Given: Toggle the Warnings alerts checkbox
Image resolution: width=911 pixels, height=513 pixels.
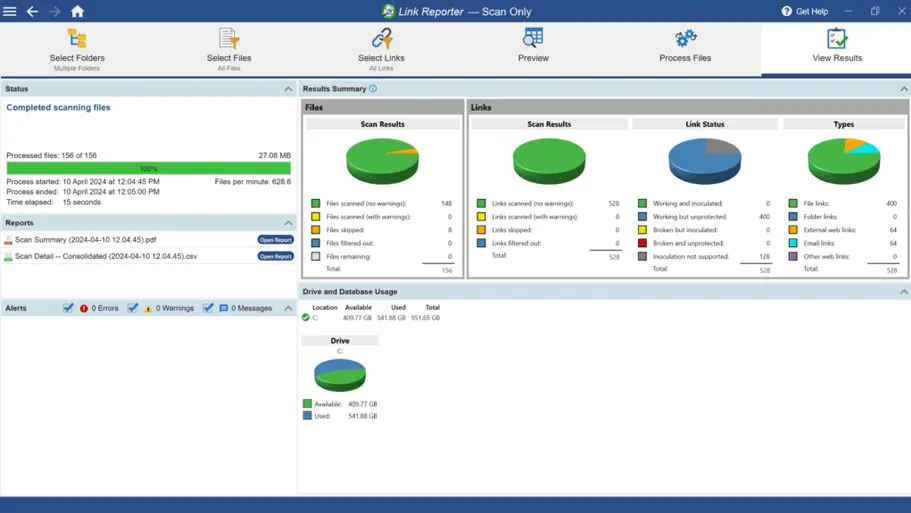Looking at the screenshot, I should click(133, 308).
